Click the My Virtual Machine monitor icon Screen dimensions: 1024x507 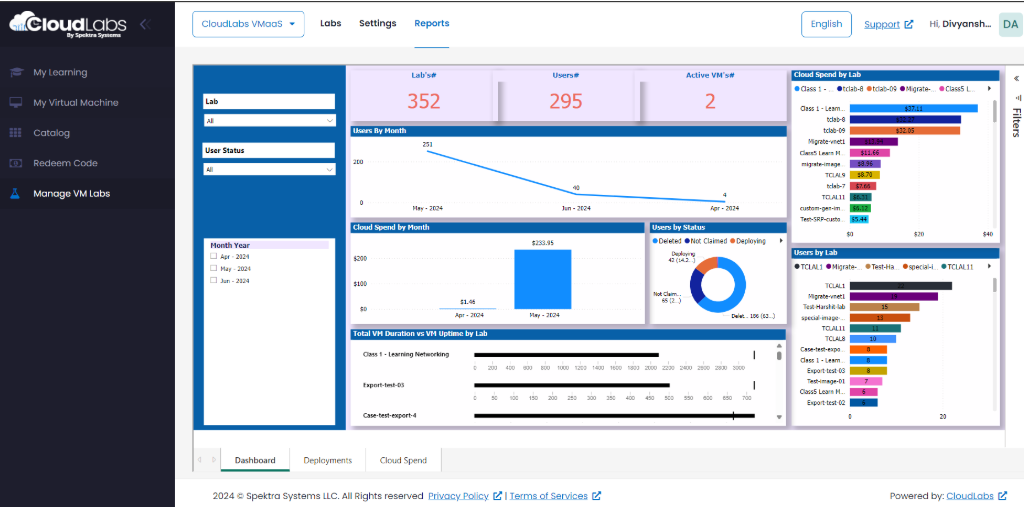pos(16,103)
